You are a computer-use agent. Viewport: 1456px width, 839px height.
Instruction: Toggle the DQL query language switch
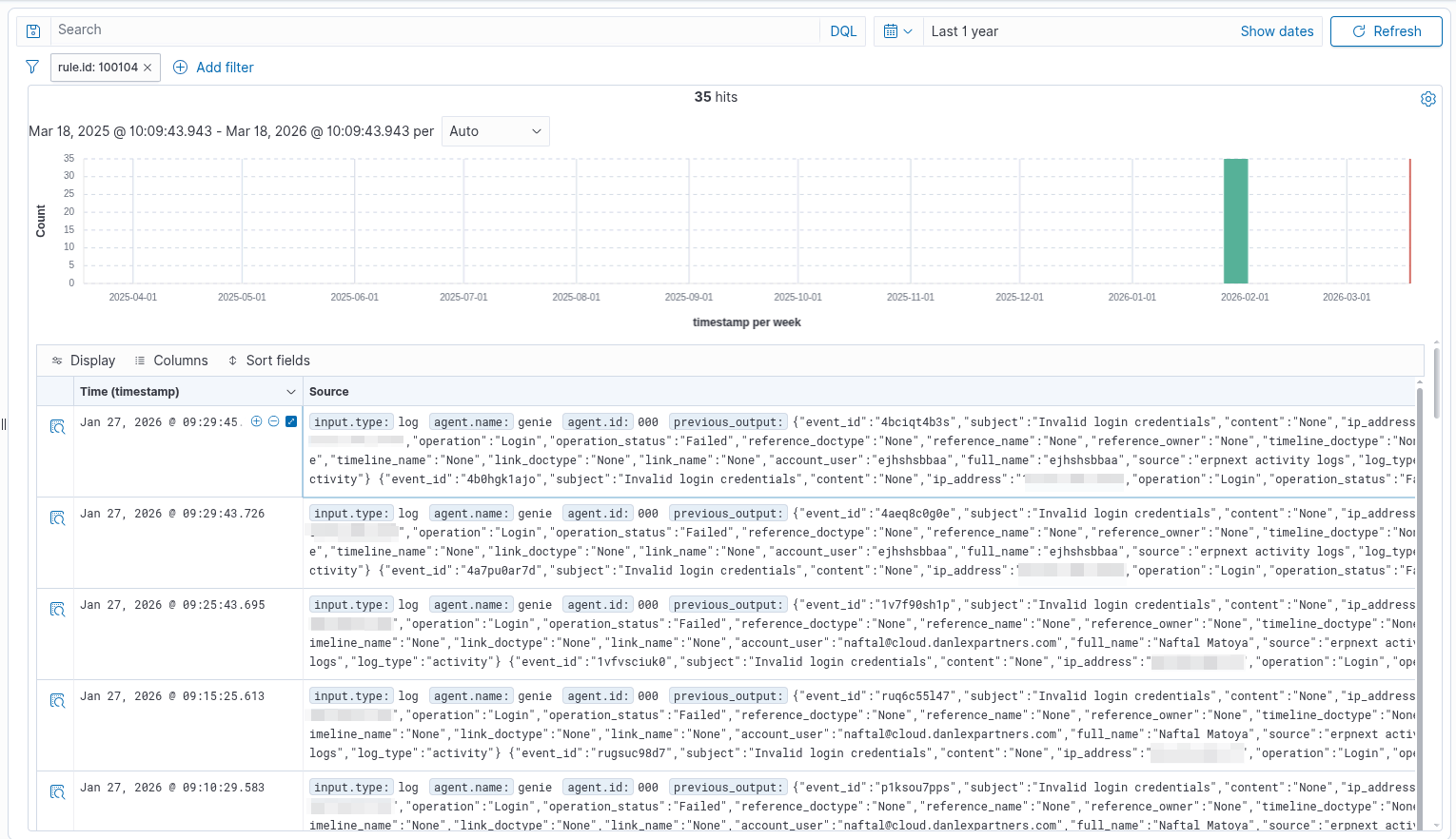tap(842, 31)
